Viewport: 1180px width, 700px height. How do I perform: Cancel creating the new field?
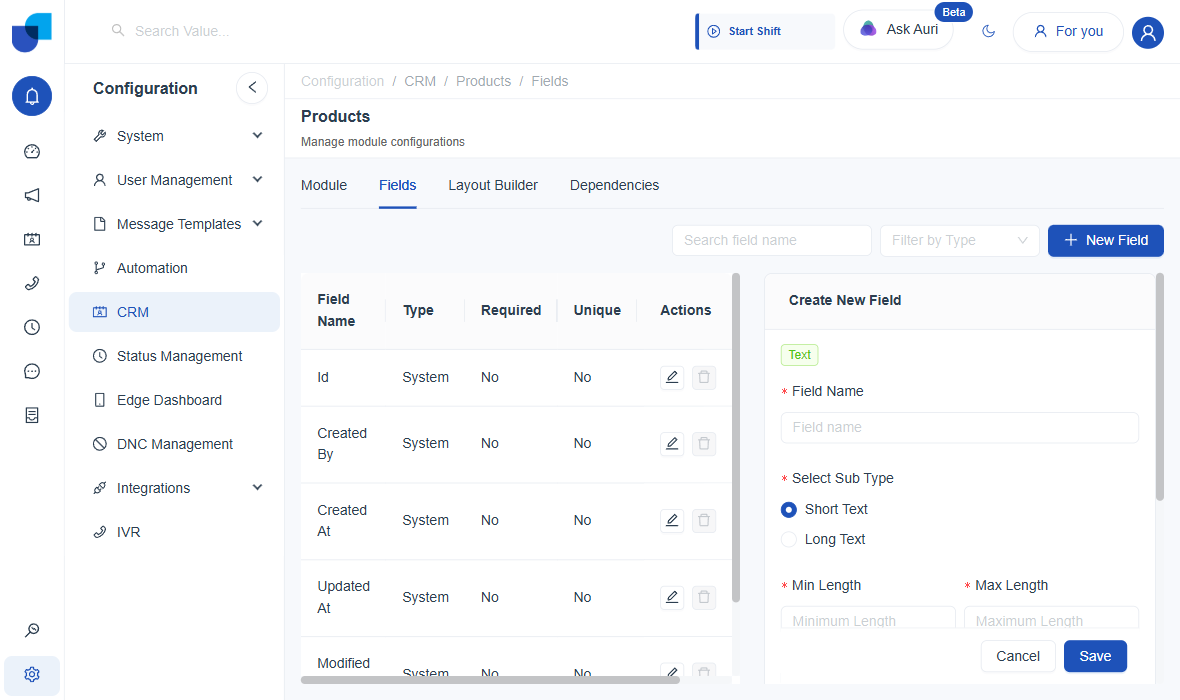(x=1018, y=656)
